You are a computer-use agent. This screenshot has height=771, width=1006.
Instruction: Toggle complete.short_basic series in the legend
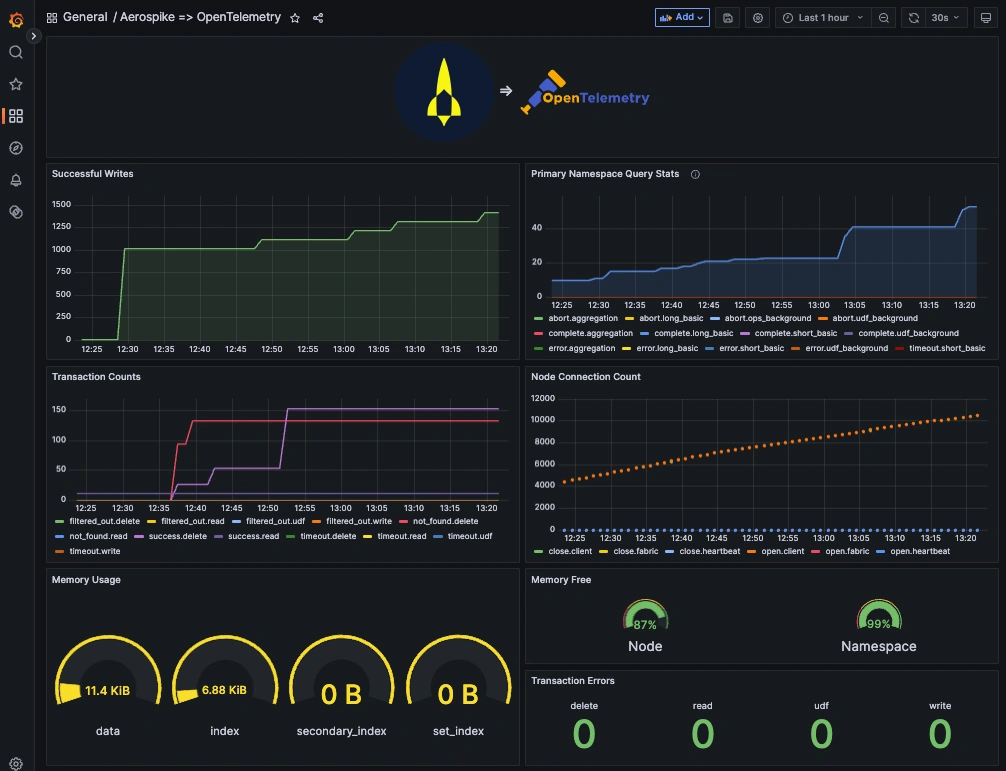click(796, 333)
